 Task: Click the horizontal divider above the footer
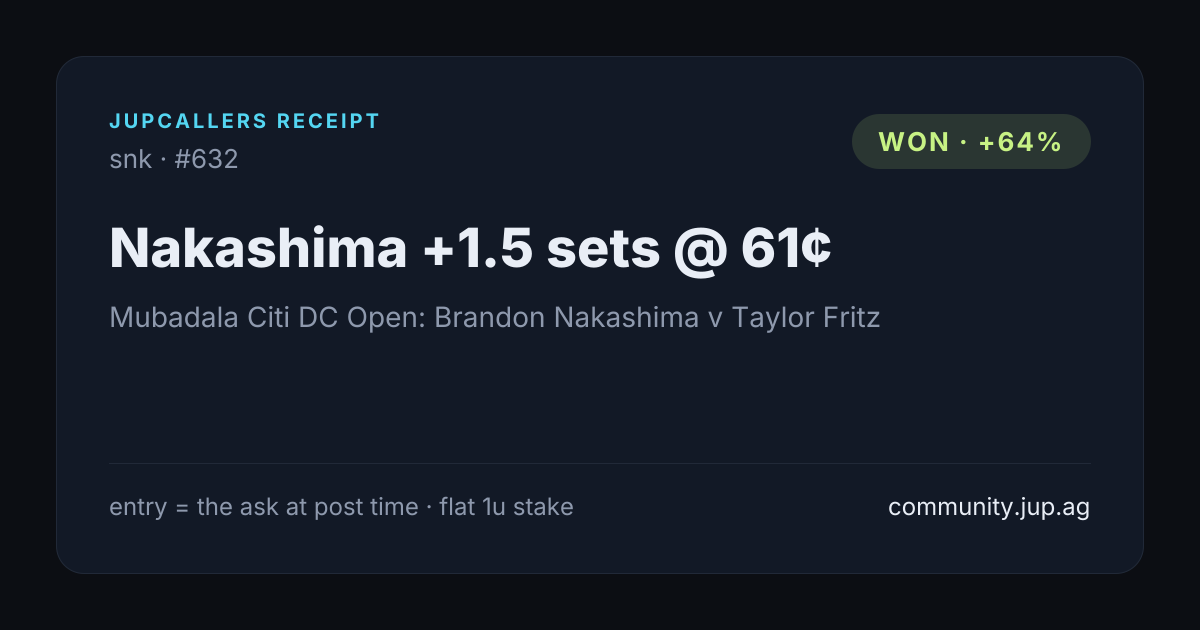point(600,463)
